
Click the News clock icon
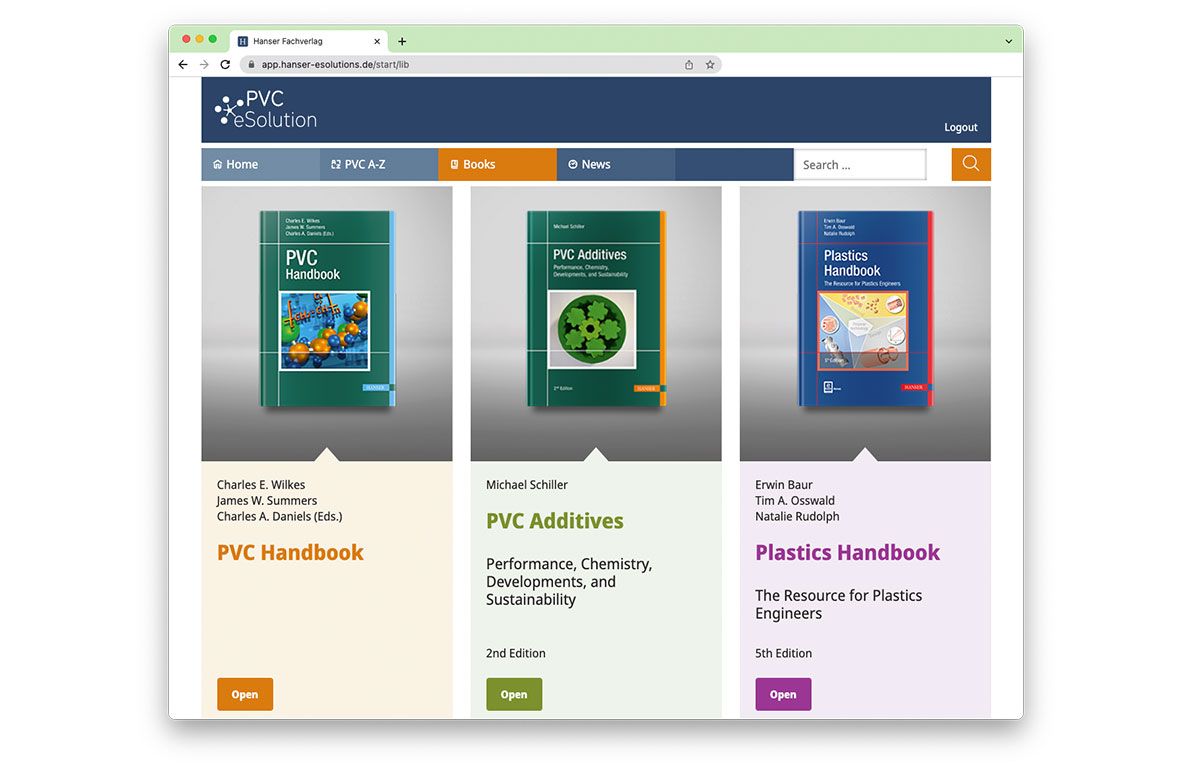pos(573,164)
